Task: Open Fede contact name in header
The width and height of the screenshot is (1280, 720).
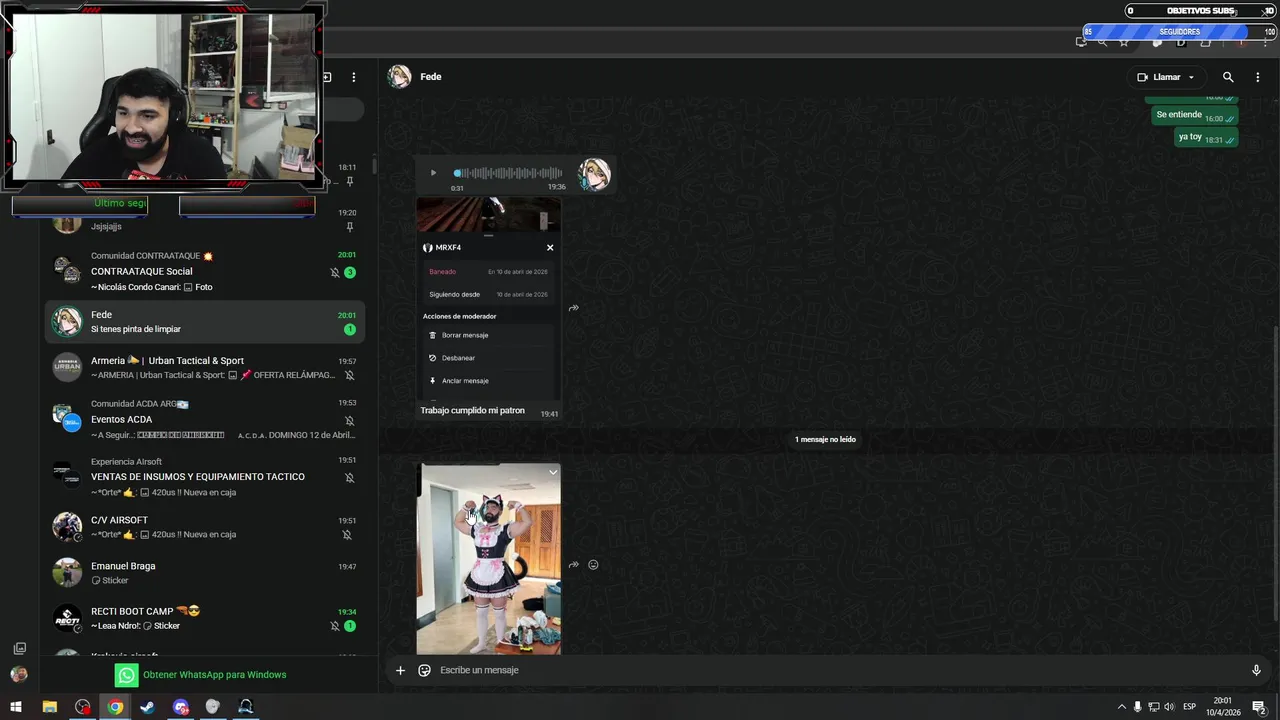Action: tap(431, 77)
